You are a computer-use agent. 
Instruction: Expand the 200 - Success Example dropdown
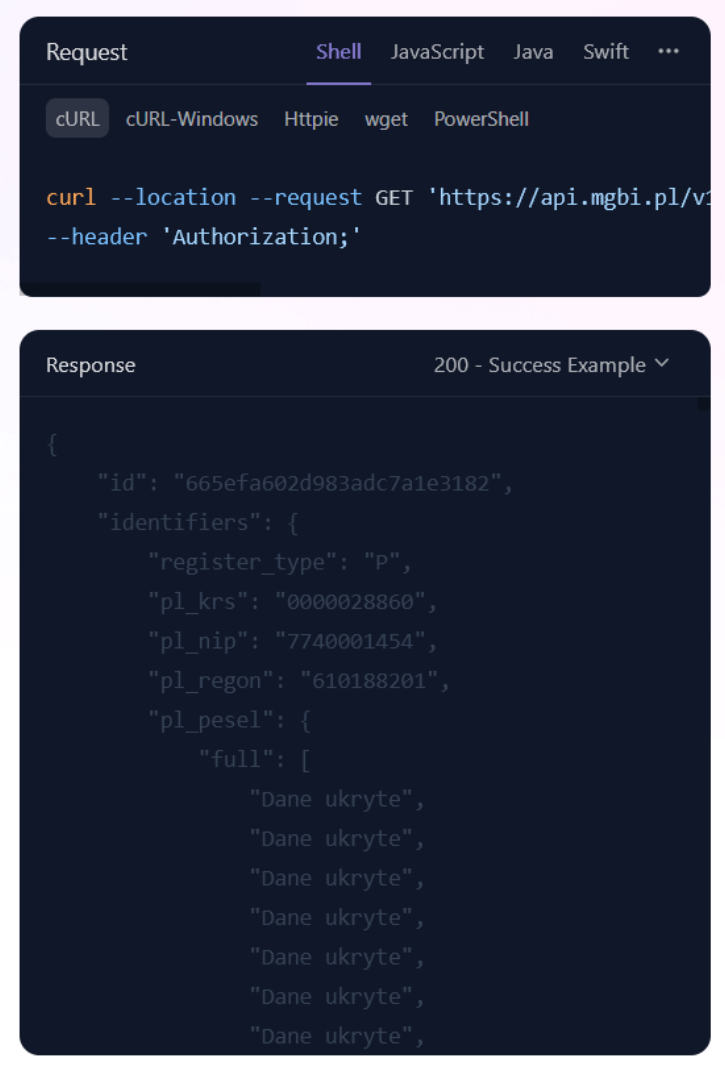coord(551,365)
